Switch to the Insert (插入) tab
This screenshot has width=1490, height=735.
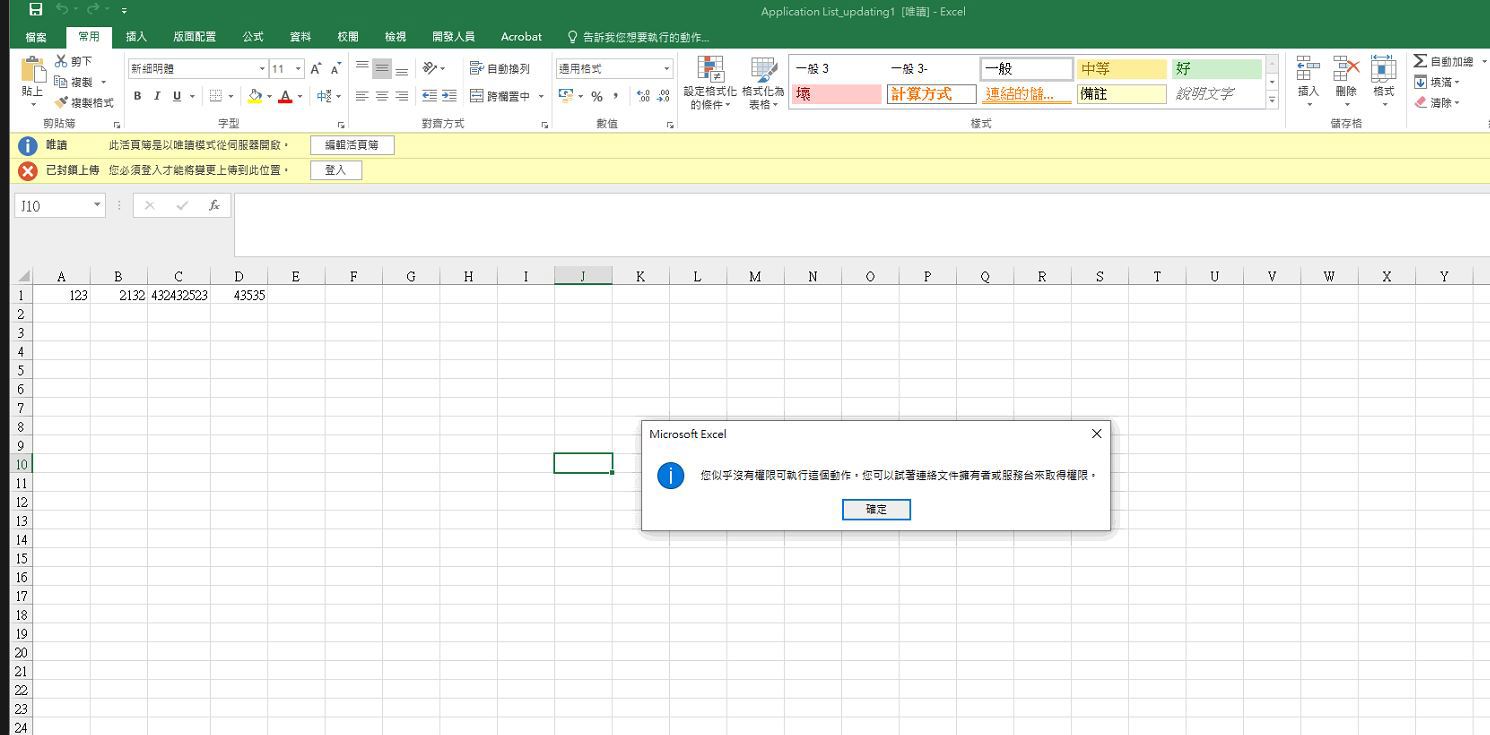point(136,37)
